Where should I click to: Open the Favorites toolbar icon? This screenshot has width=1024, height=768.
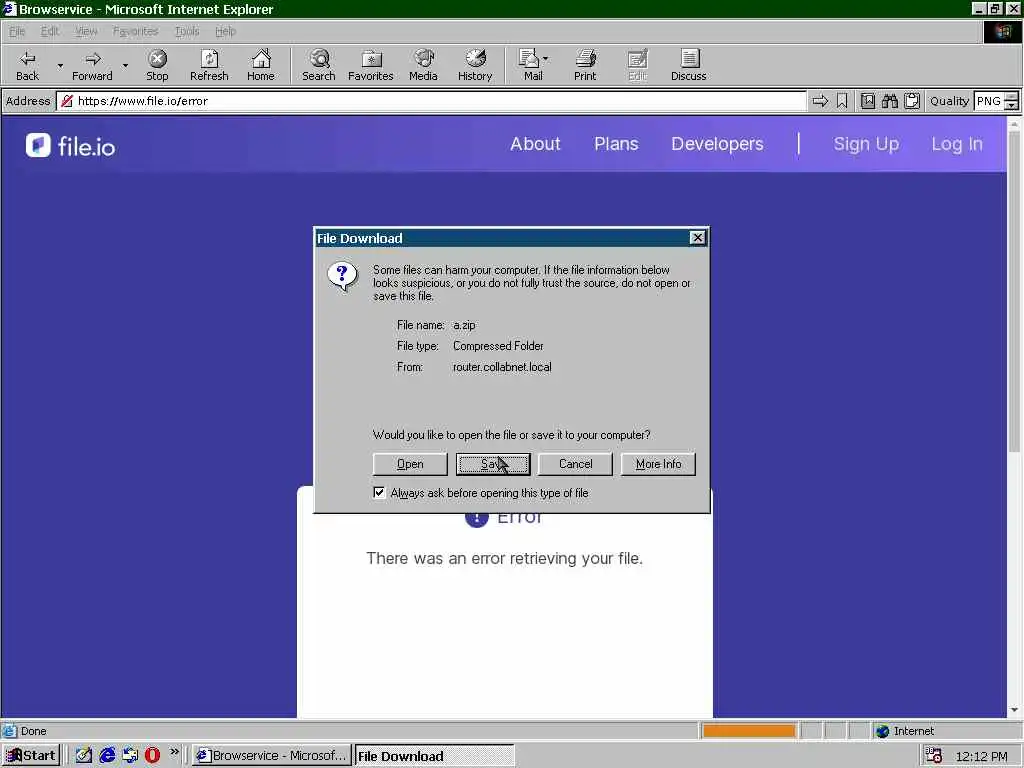coord(370,65)
